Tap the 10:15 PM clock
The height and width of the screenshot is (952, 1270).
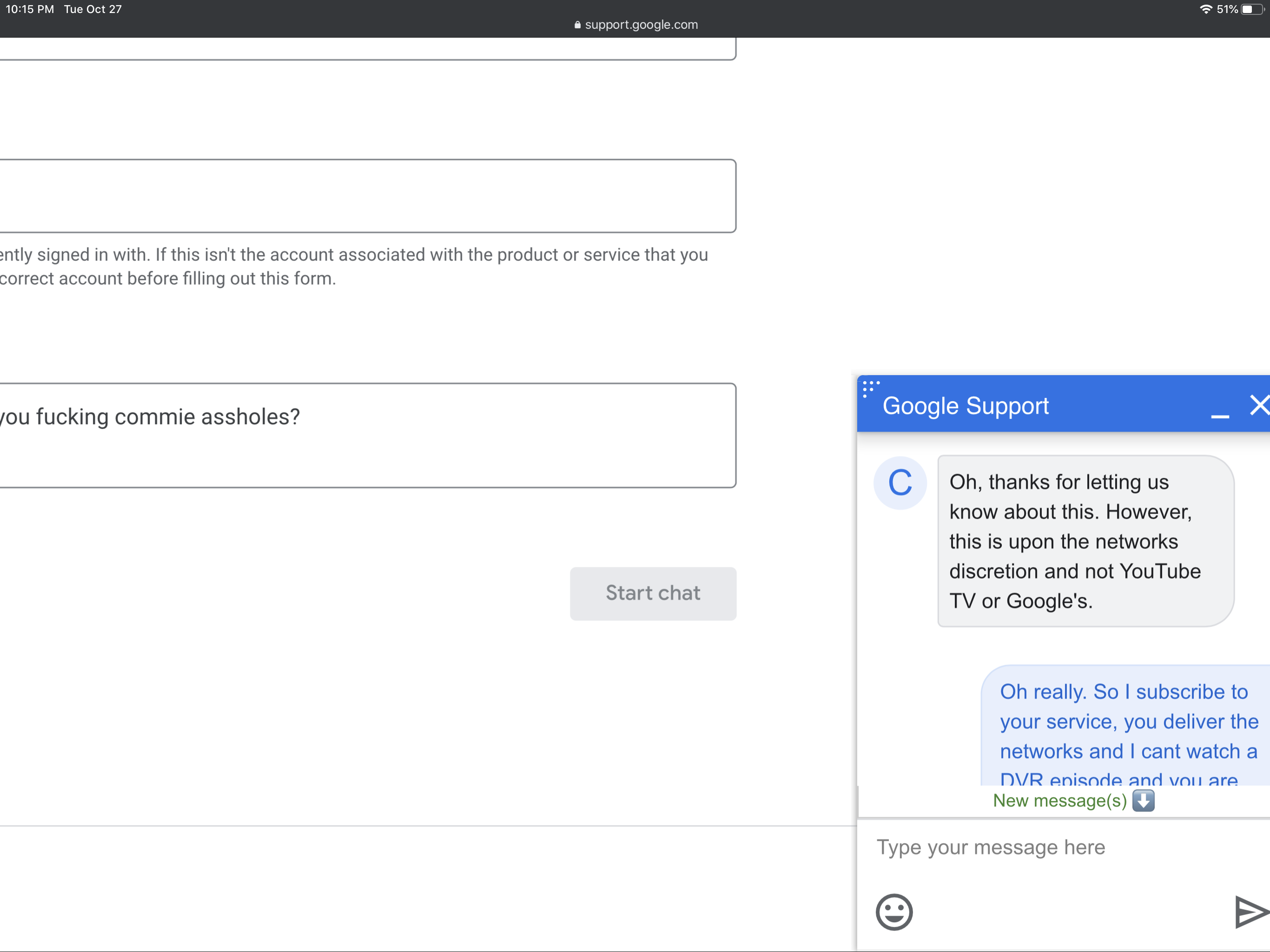pyautogui.click(x=30, y=9)
